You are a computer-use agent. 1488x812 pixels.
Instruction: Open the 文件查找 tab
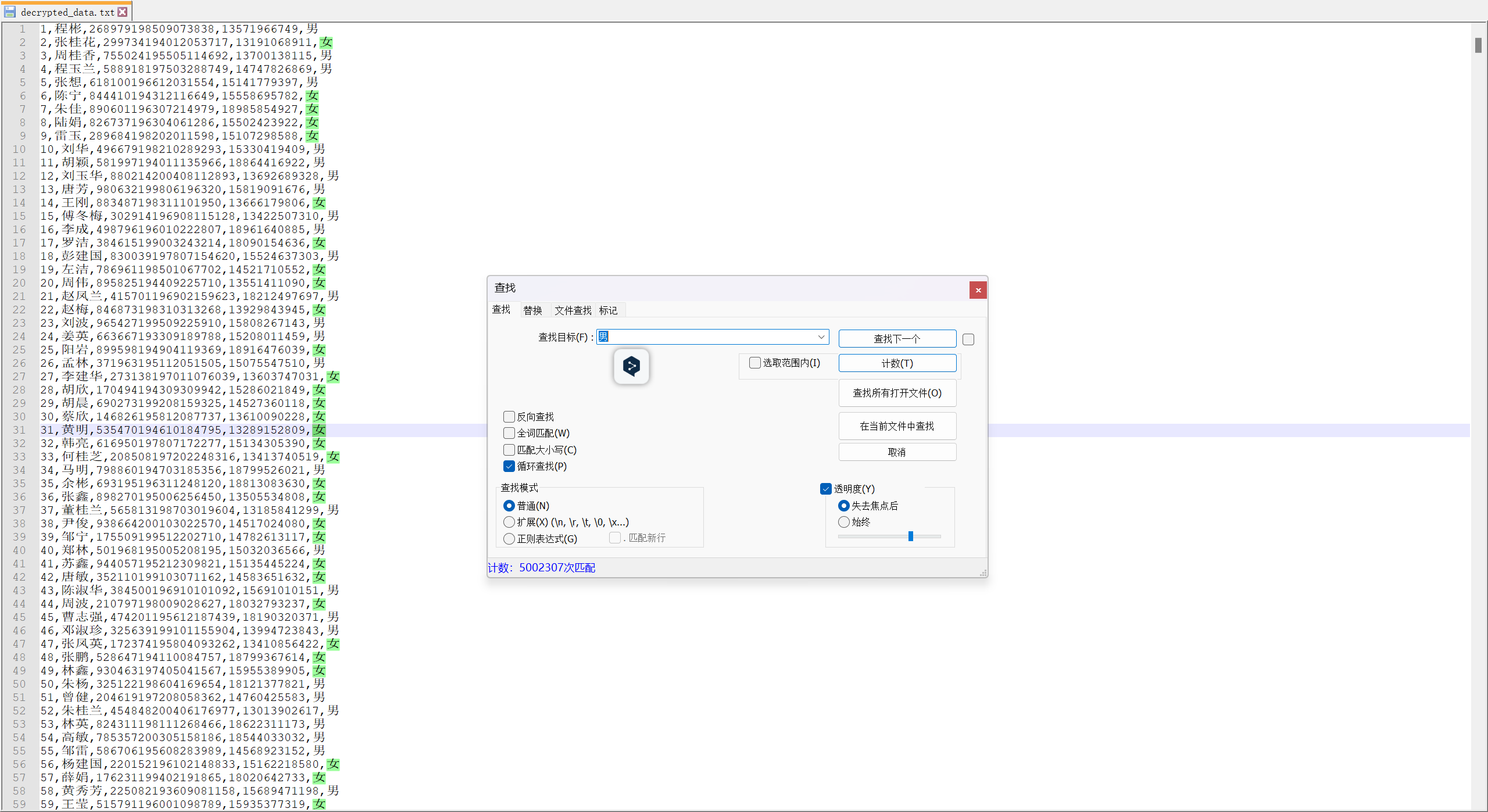tap(573, 310)
